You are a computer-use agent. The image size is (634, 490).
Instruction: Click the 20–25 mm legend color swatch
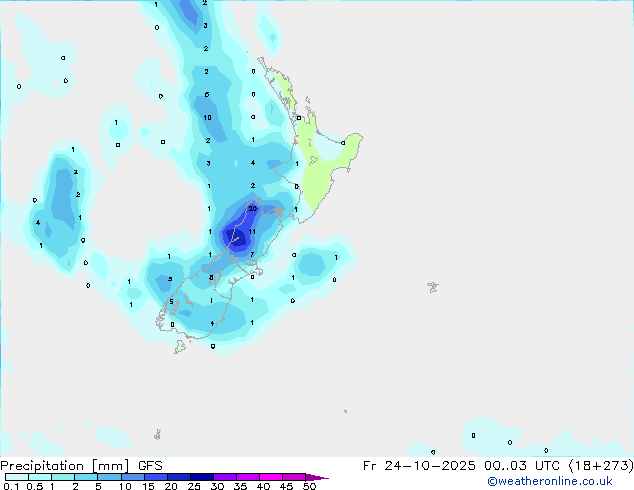pyautogui.click(x=179, y=477)
